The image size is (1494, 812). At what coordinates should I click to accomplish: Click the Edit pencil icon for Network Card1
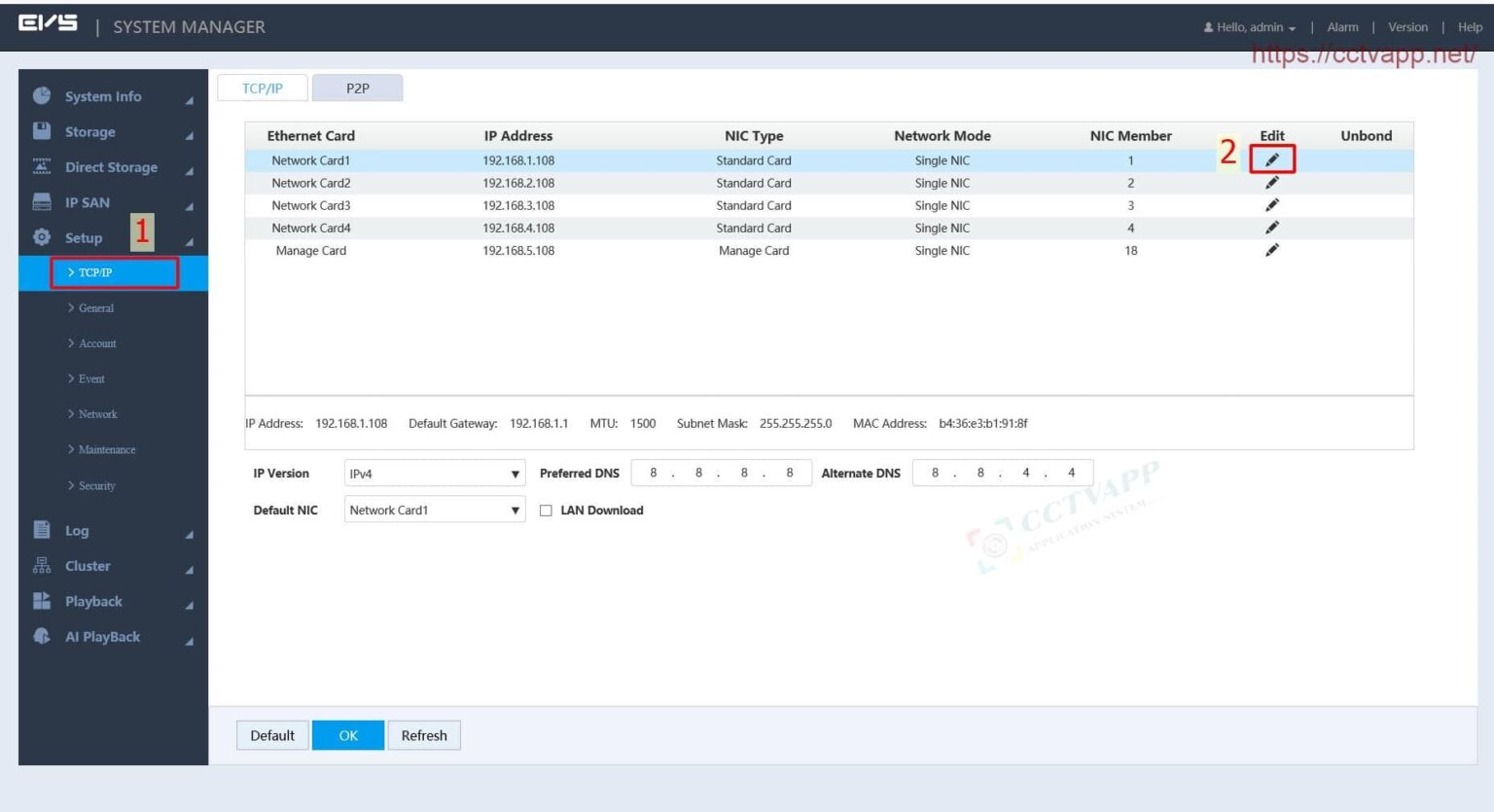point(1272,159)
